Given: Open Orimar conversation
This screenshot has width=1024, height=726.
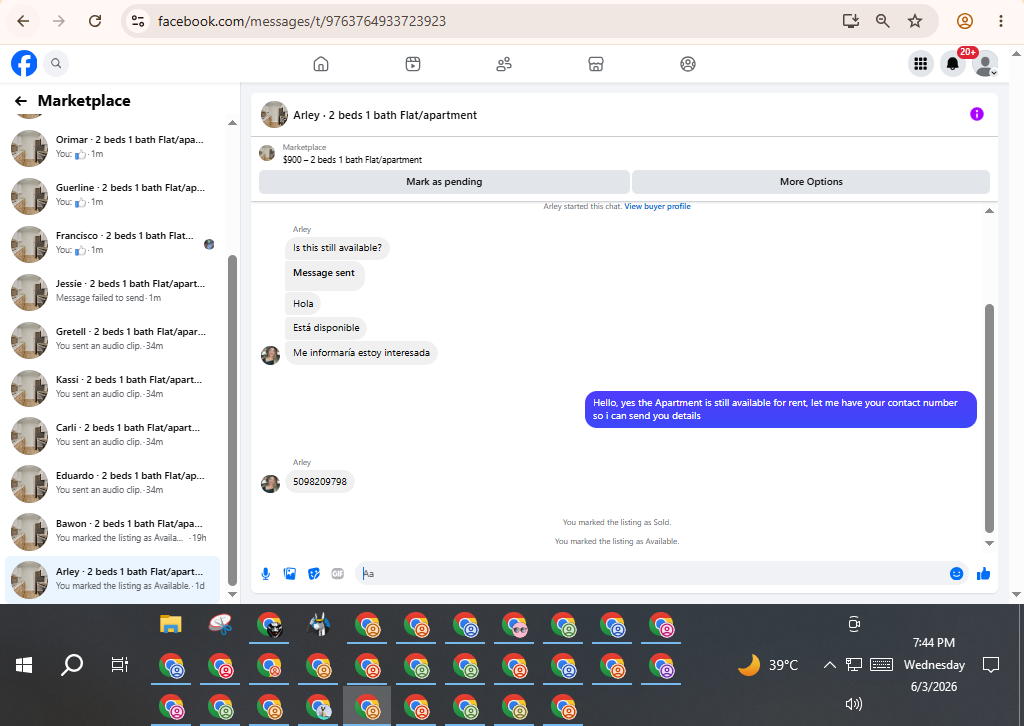Looking at the screenshot, I should 112,148.
